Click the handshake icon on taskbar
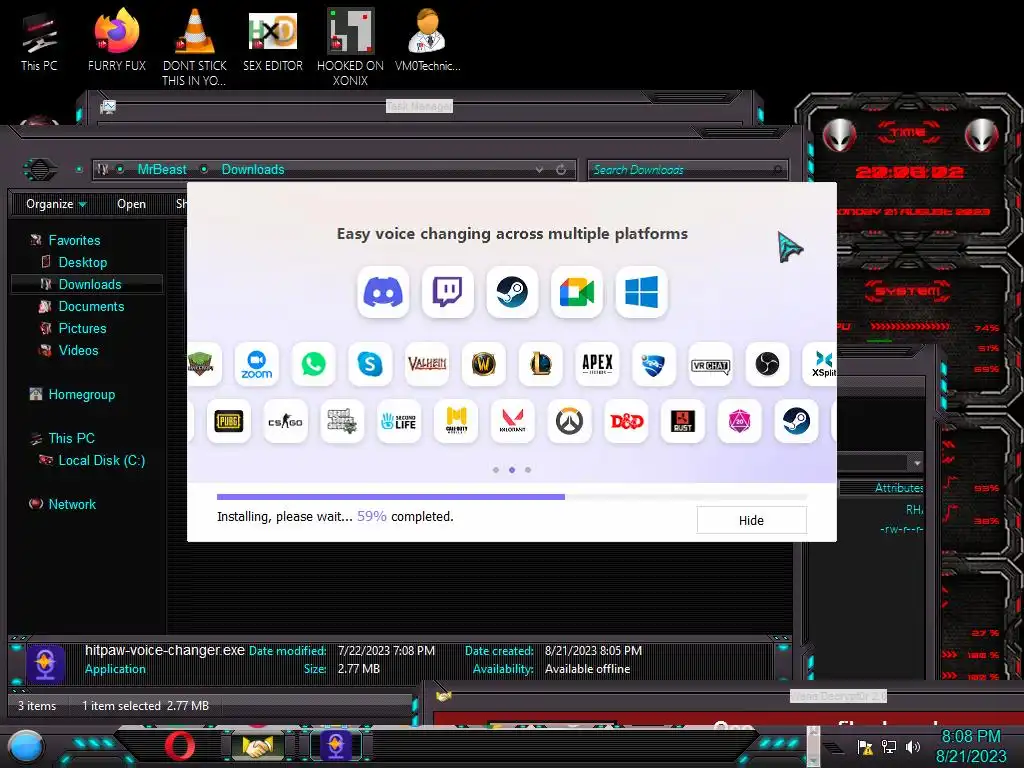This screenshot has width=1024, height=768. coord(258,746)
